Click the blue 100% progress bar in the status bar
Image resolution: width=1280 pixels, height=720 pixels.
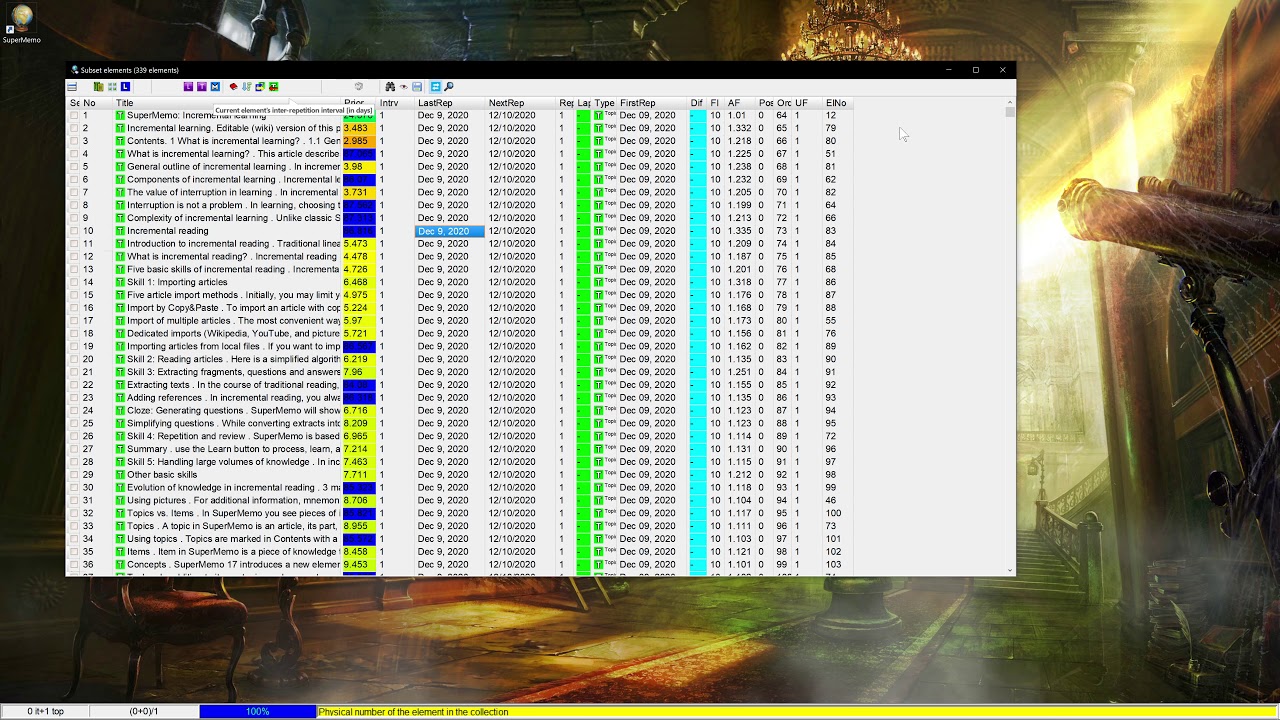tap(258, 712)
